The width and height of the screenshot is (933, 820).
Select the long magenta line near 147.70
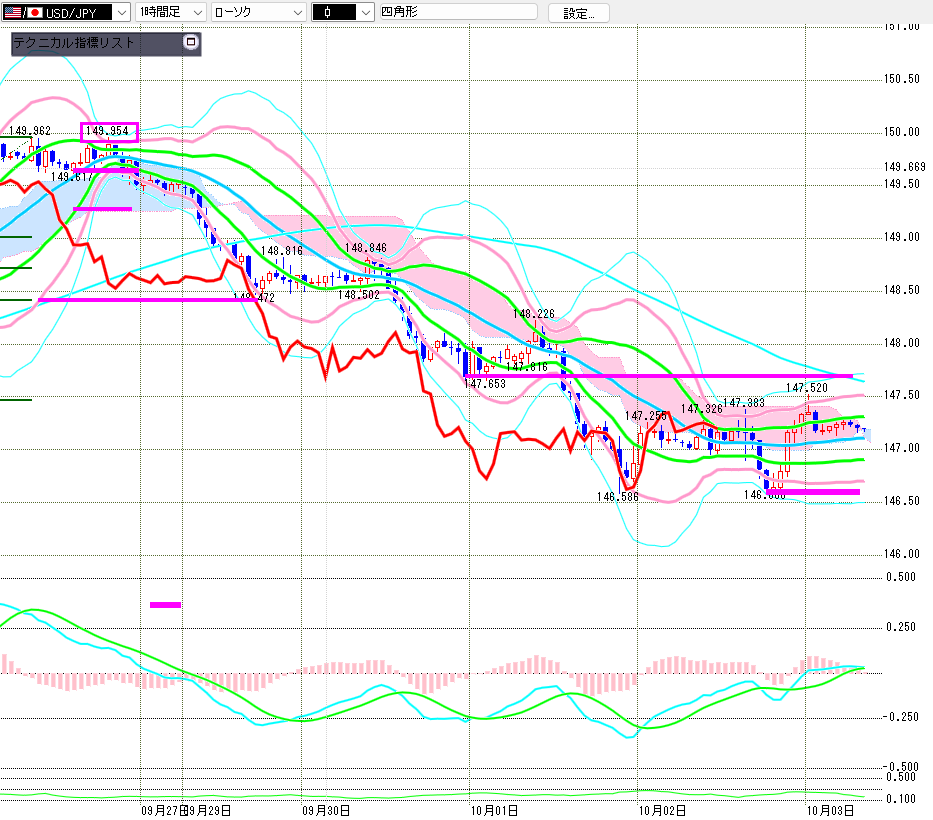pos(660,376)
